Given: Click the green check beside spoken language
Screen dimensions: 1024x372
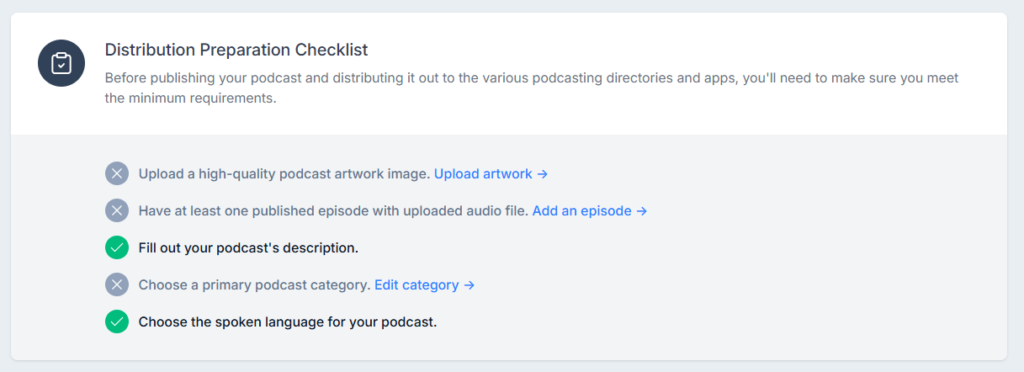Looking at the screenshot, I should (x=117, y=322).
